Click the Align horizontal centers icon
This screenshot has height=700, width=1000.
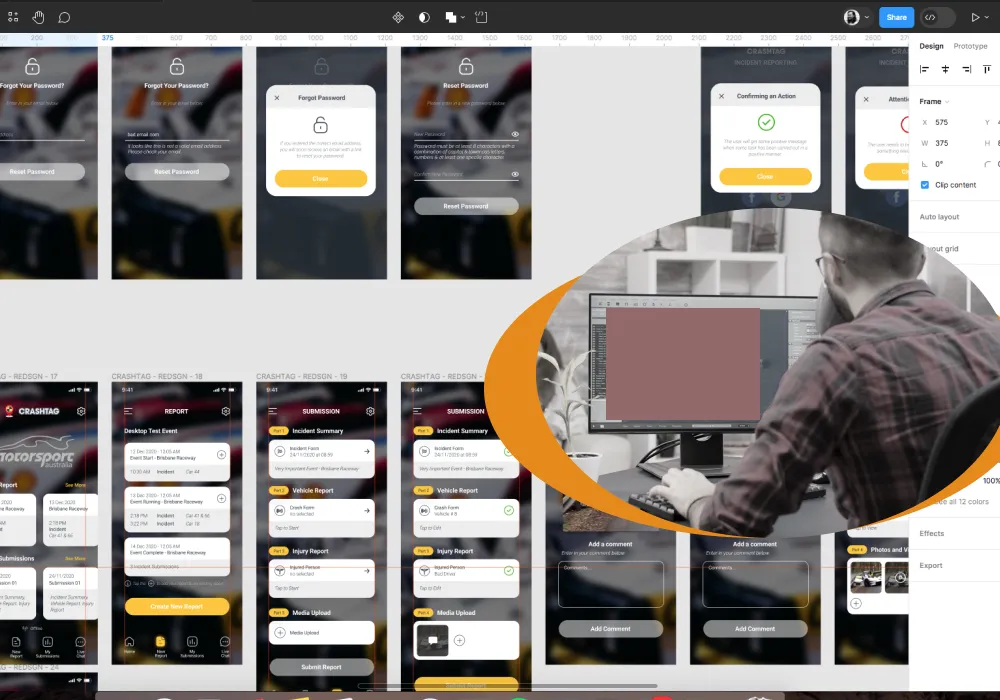click(945, 69)
